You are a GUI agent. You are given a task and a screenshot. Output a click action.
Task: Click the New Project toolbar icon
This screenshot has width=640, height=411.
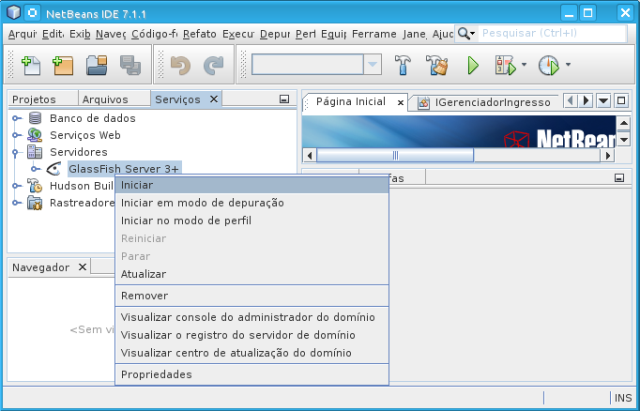[x=64, y=66]
